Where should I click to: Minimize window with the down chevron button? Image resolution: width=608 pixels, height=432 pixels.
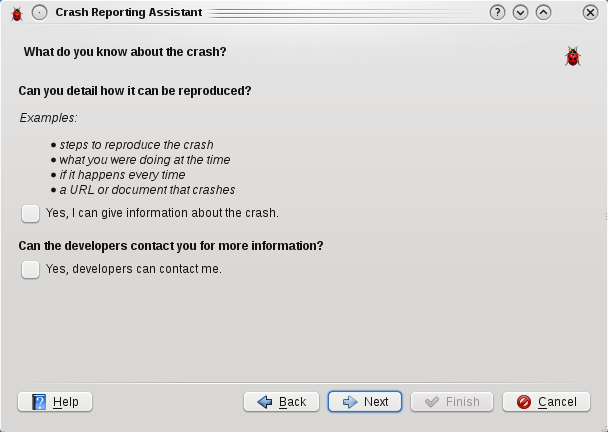tap(520, 13)
